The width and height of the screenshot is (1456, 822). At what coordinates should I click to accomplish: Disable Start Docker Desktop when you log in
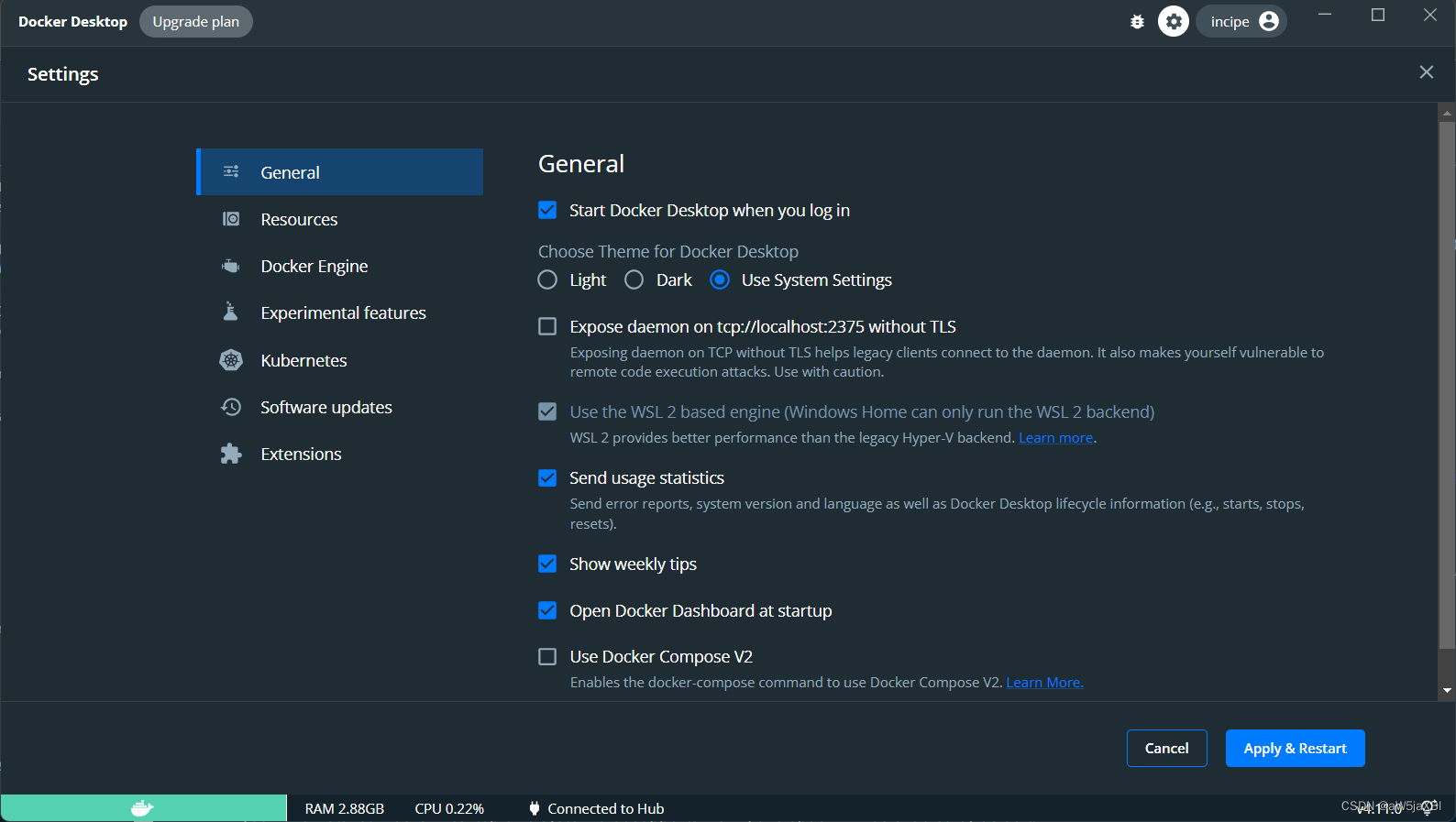(547, 210)
